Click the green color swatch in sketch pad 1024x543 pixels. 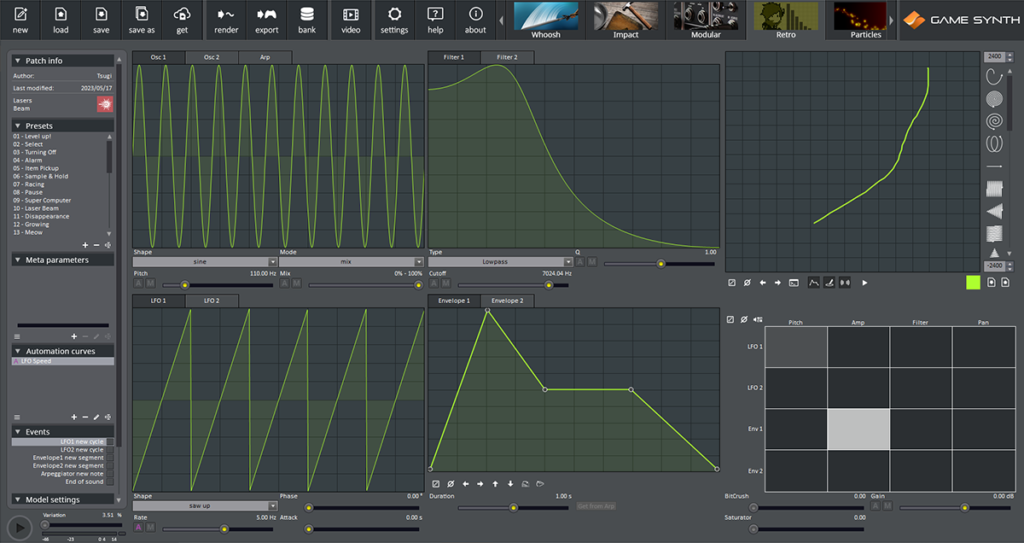click(973, 283)
